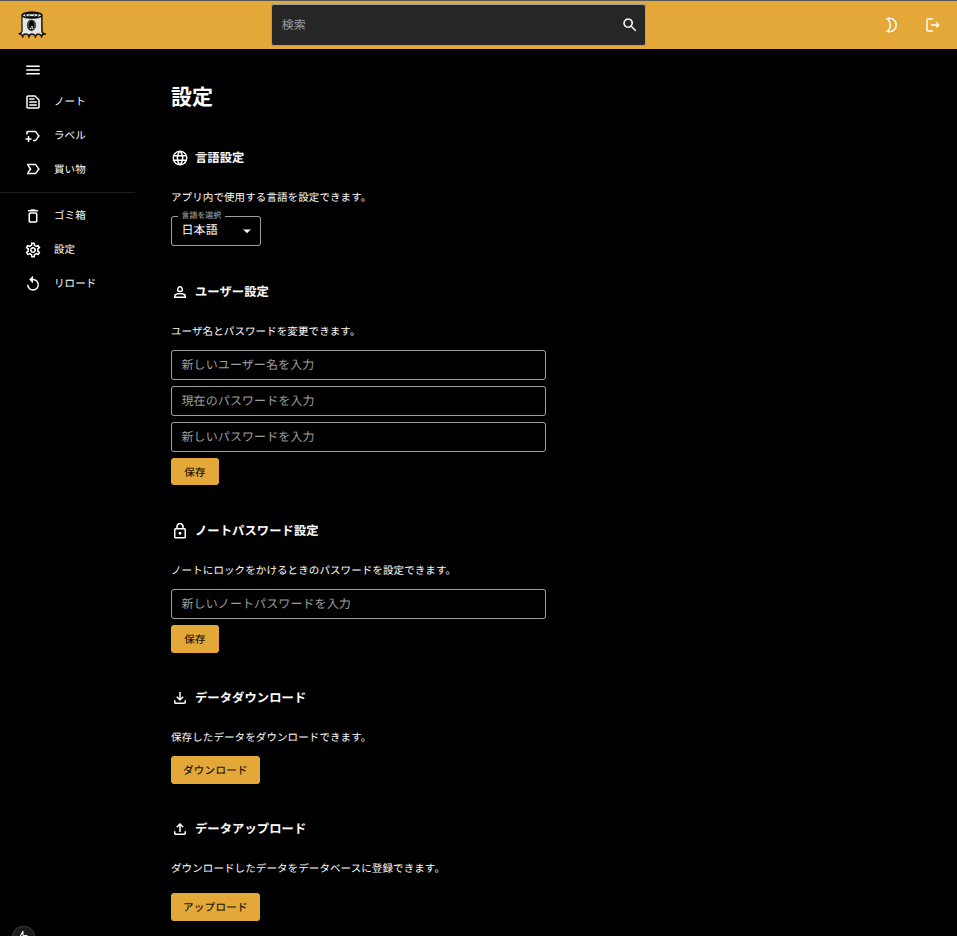Screen dimensions: 957x936
Task: Click the app logo in the header
Action: (32, 25)
